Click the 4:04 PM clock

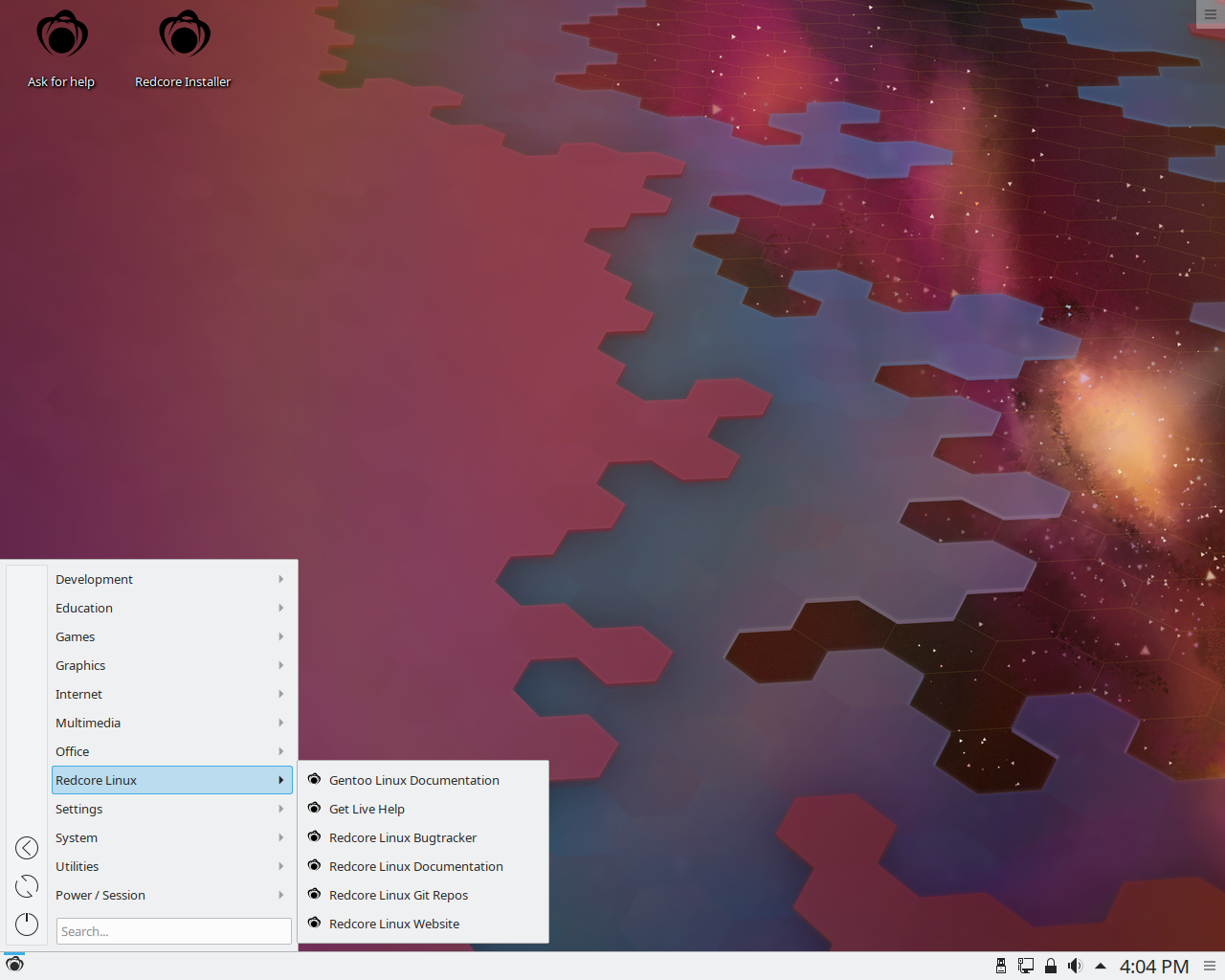pos(1154,967)
